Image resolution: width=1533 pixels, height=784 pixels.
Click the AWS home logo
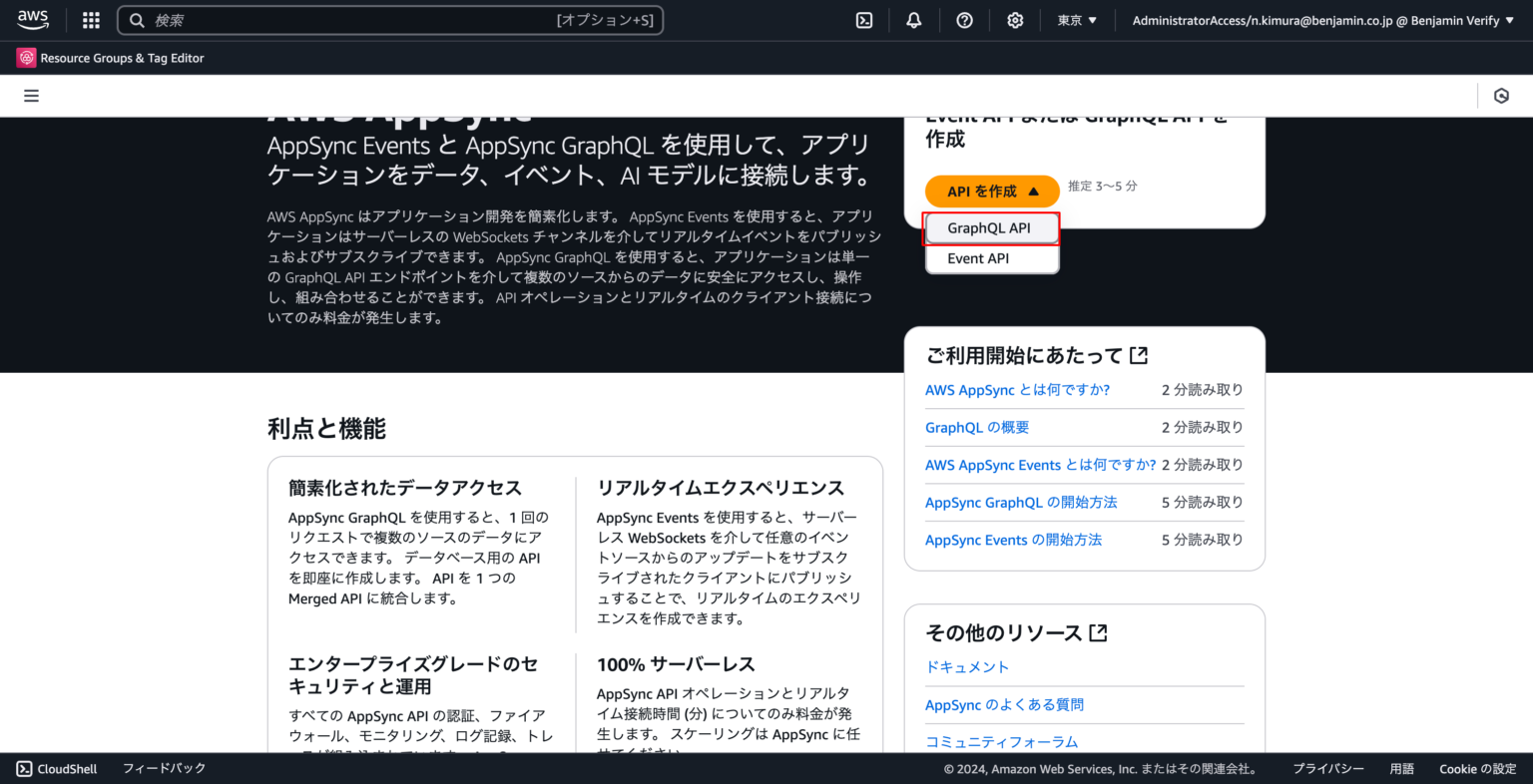tap(32, 19)
